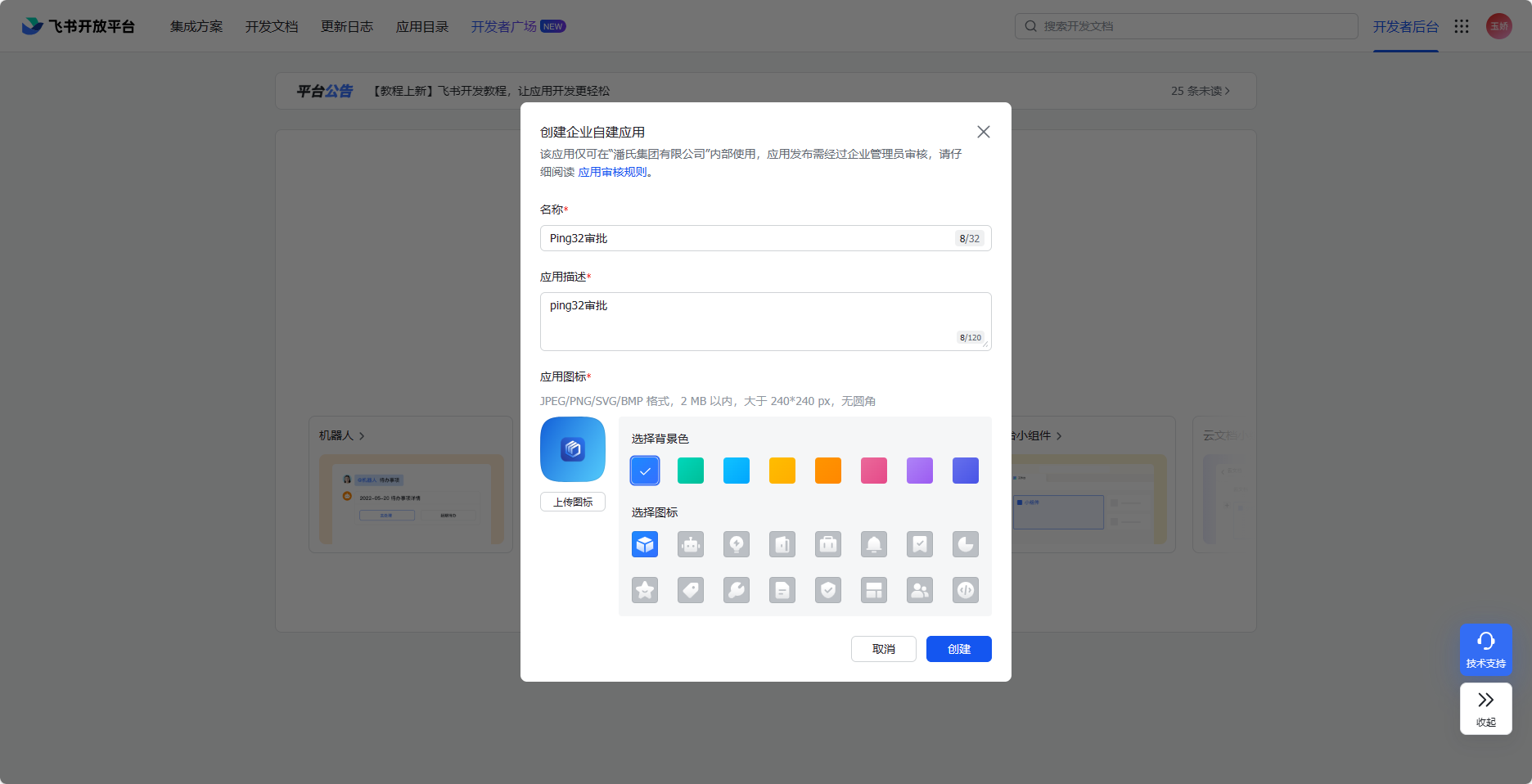Open 技术支持 support widget
The height and width of the screenshot is (784, 1532).
pos(1486,650)
